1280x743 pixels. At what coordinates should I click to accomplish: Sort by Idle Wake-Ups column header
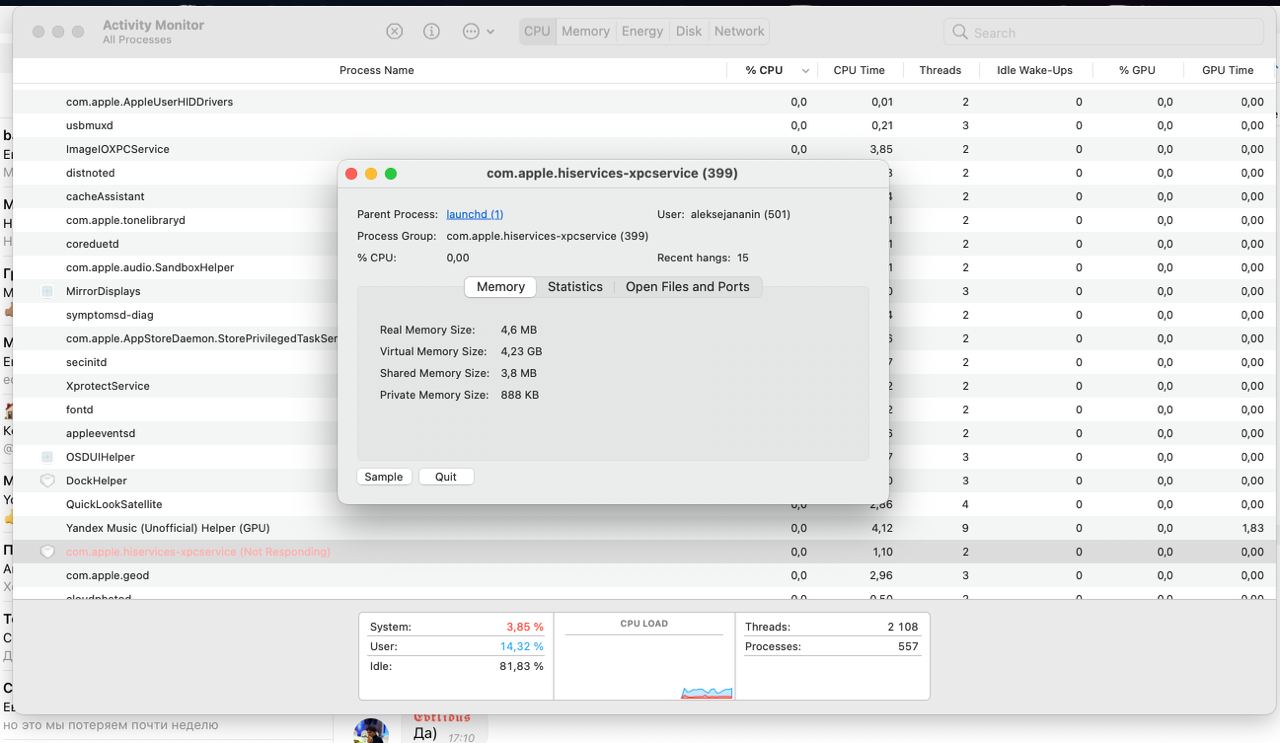click(1035, 70)
